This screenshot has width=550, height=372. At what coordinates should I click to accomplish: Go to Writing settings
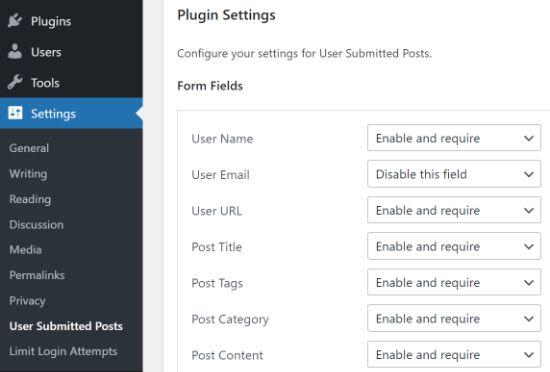point(28,174)
